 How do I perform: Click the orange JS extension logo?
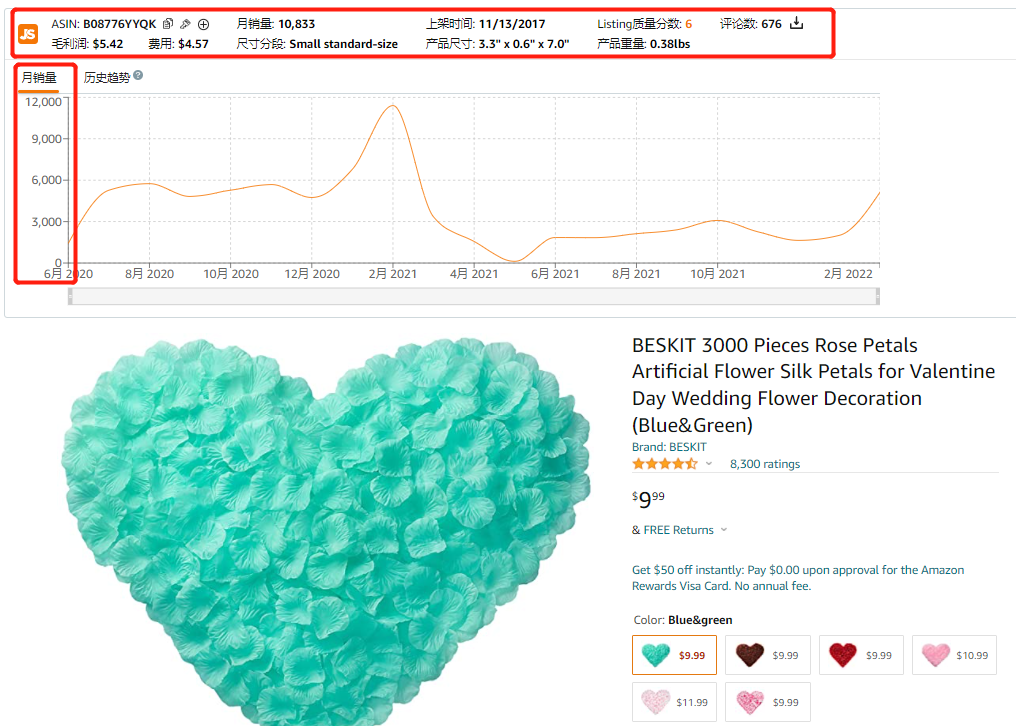tap(28, 33)
